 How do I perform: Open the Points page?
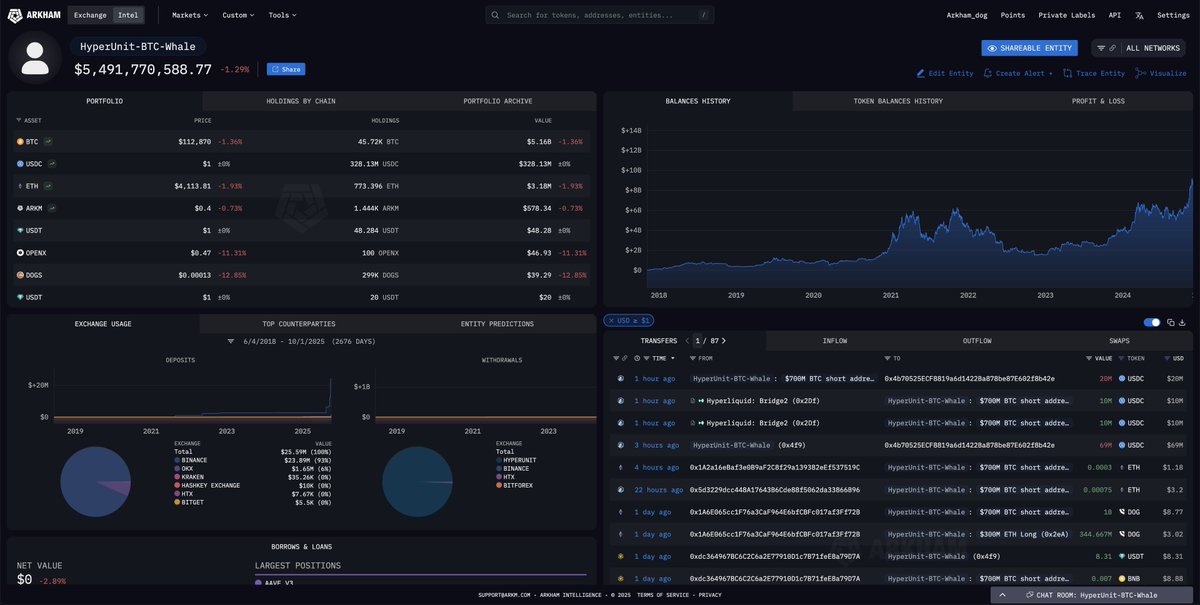1012,15
